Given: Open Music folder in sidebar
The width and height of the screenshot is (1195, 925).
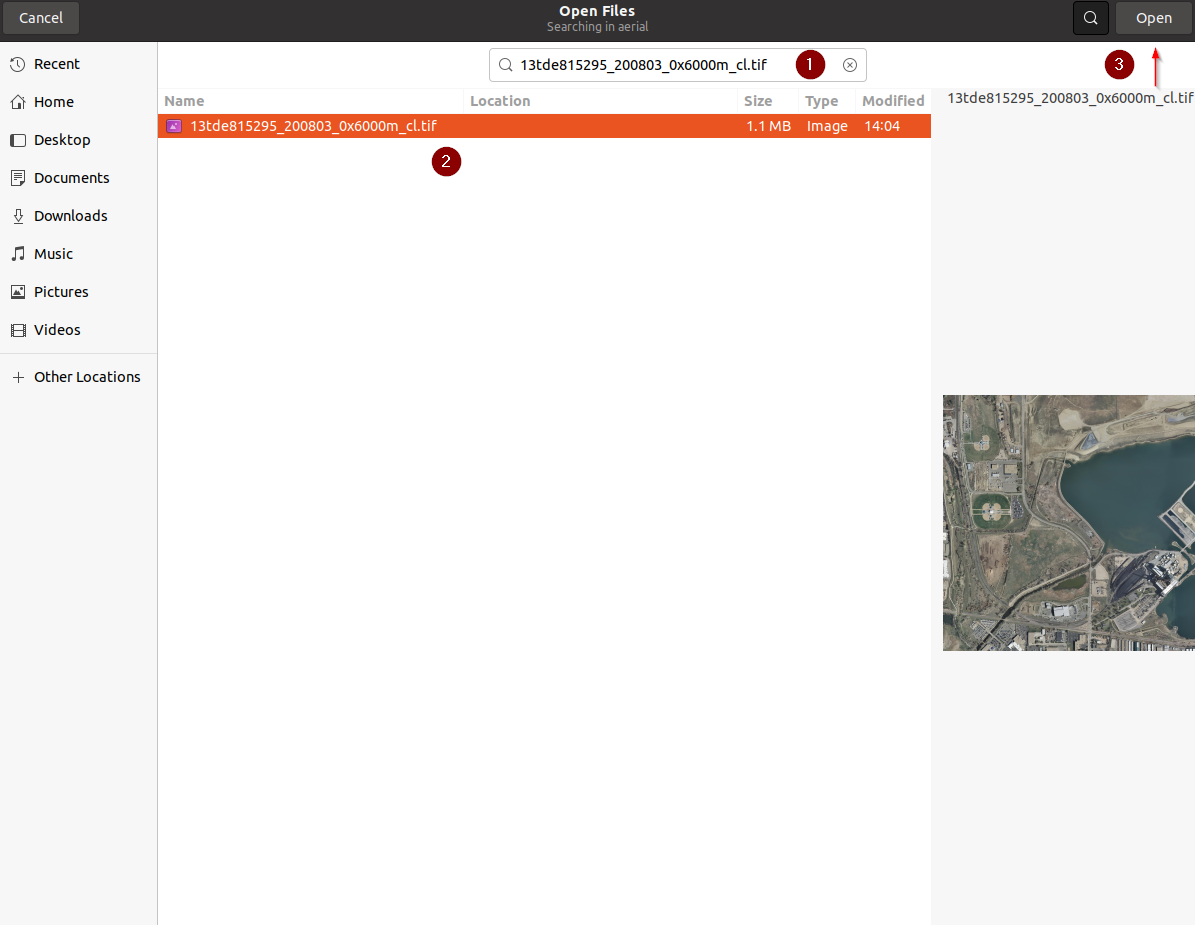Looking at the screenshot, I should 78,254.
